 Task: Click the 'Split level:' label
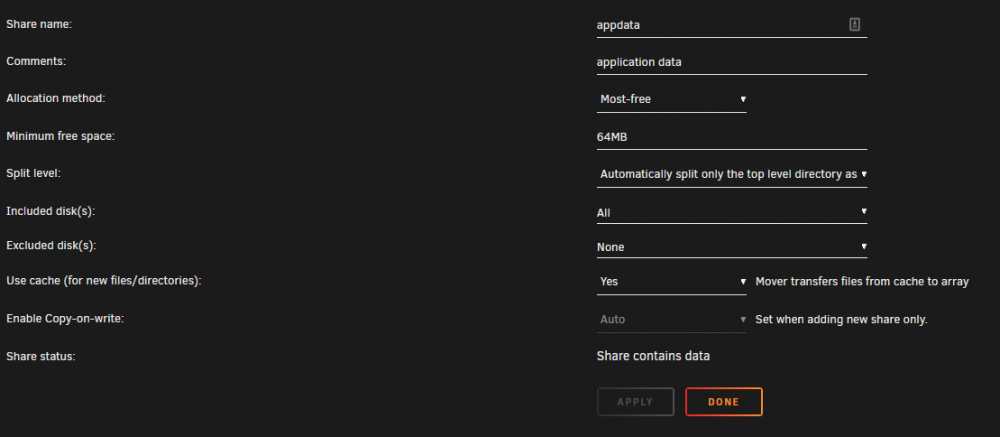tap(33, 174)
